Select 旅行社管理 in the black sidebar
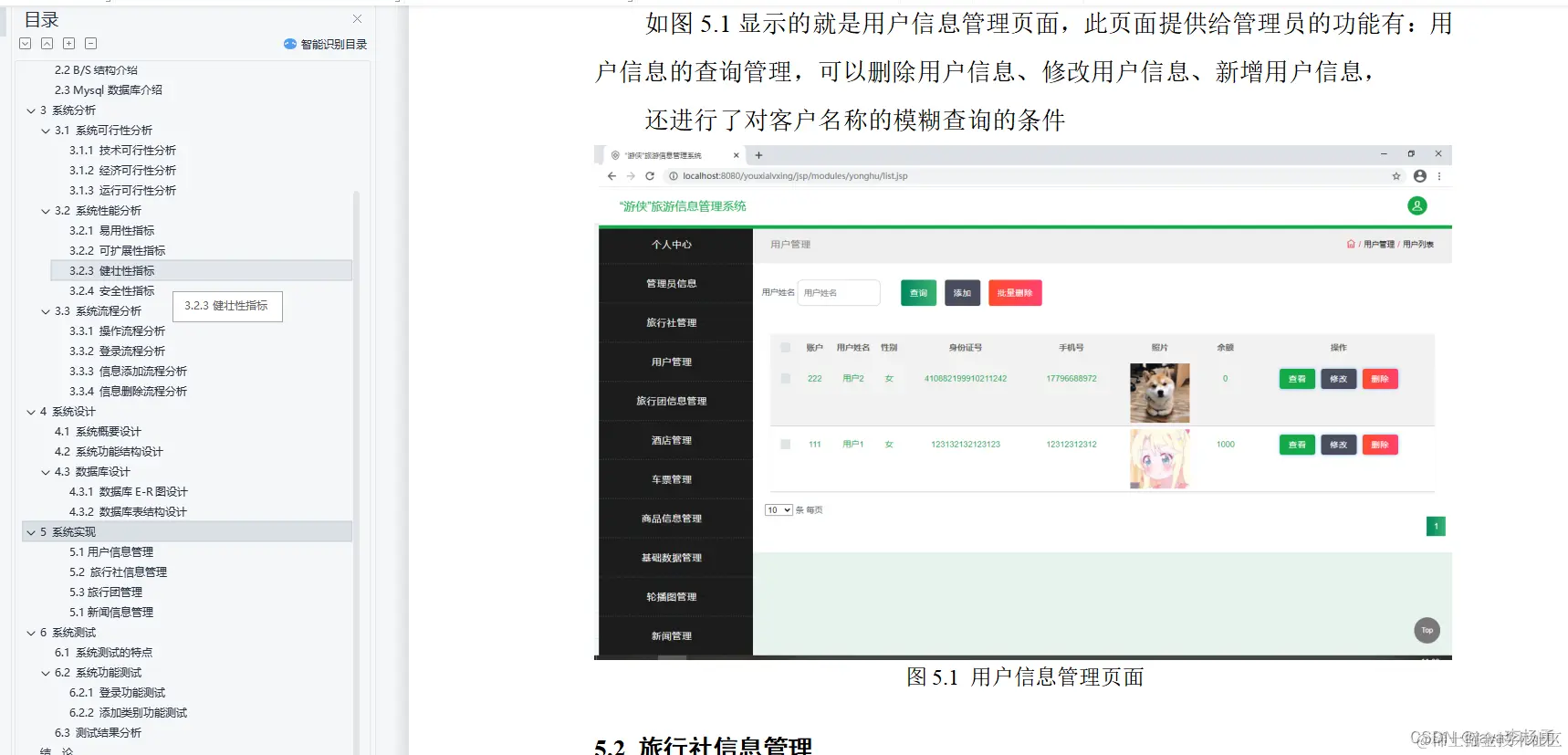1568x755 pixels. (x=672, y=323)
